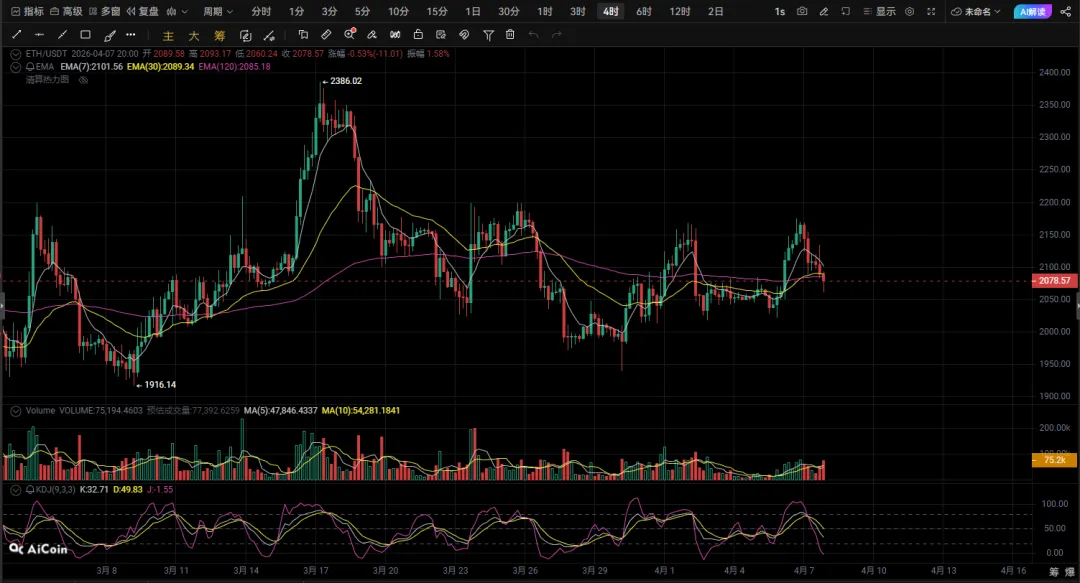
Task: Select the ruler measure tool
Action: (x=326, y=34)
